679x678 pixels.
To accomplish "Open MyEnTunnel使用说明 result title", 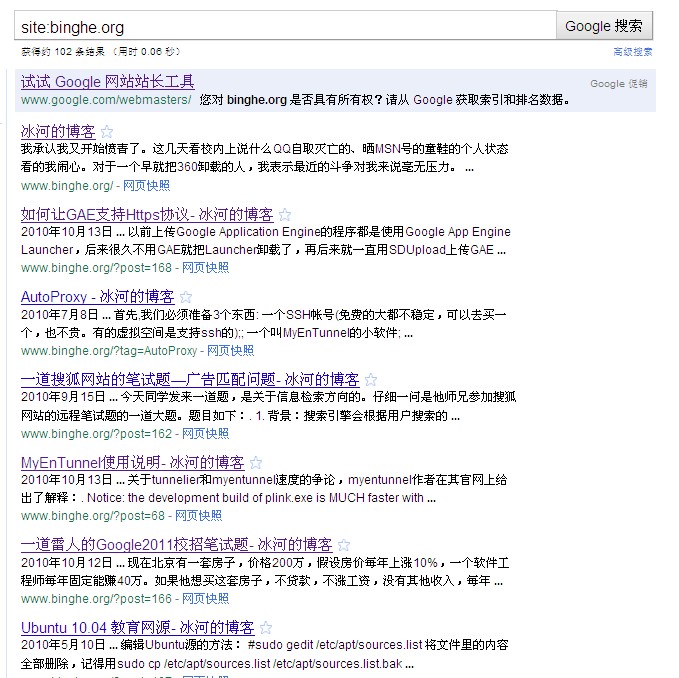I will tap(133, 462).
